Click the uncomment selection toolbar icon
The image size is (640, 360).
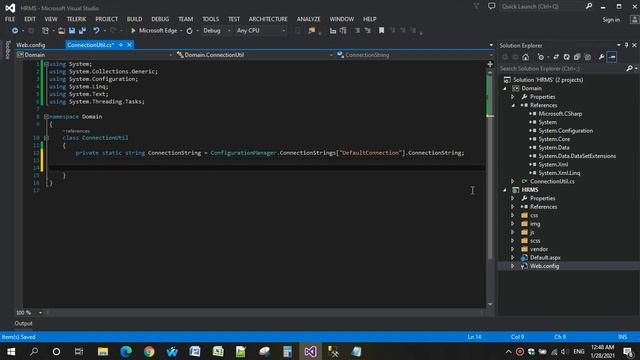tap(368, 31)
